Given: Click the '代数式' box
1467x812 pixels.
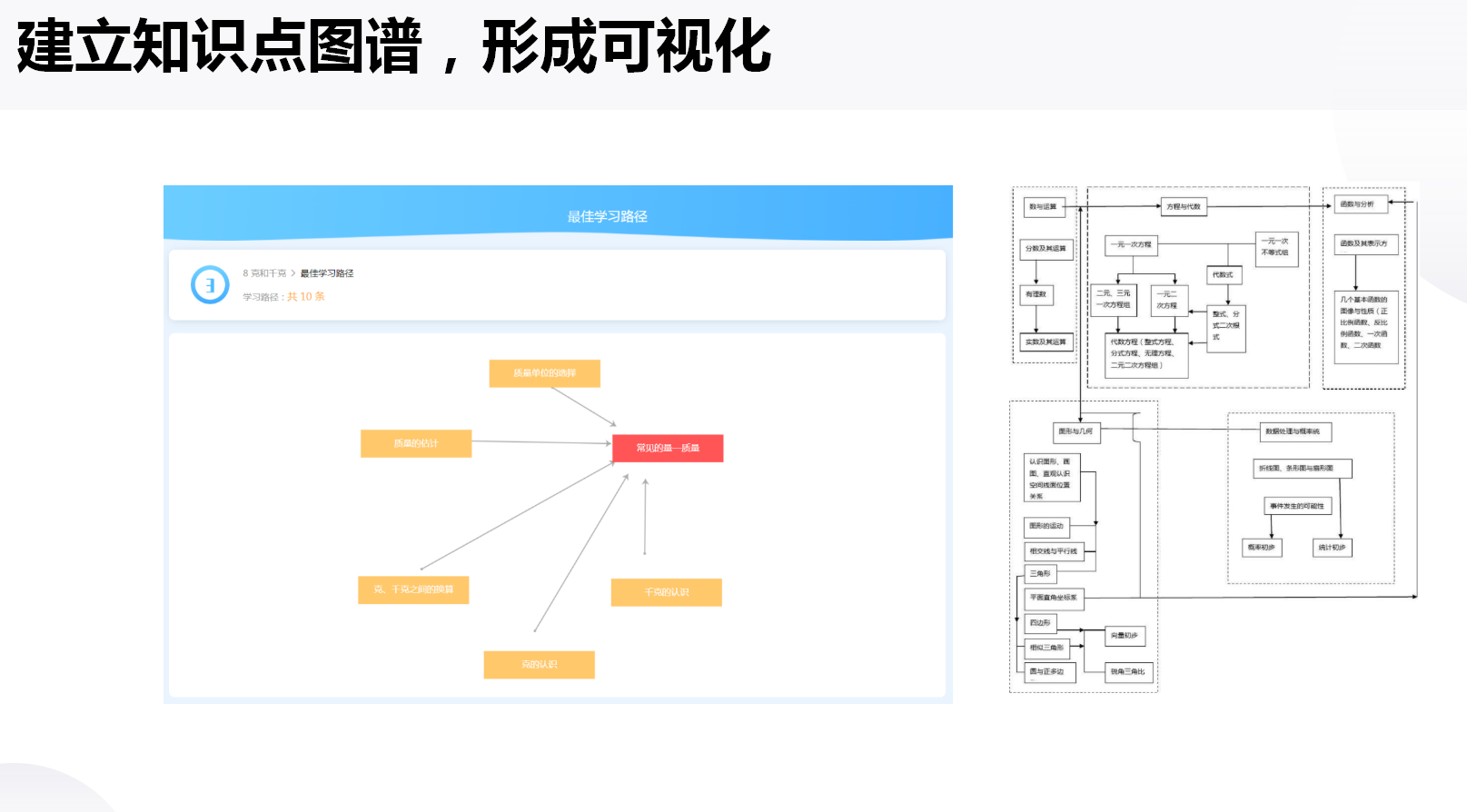Looking at the screenshot, I should coord(1224,275).
